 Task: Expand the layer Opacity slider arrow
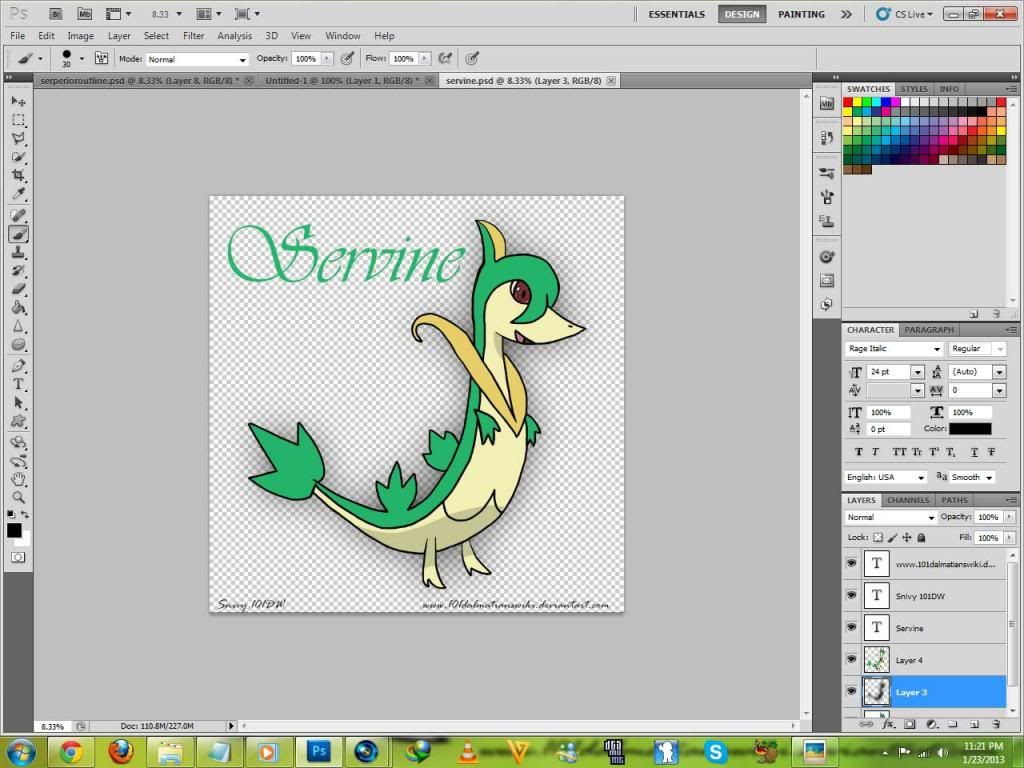[x=1010, y=517]
